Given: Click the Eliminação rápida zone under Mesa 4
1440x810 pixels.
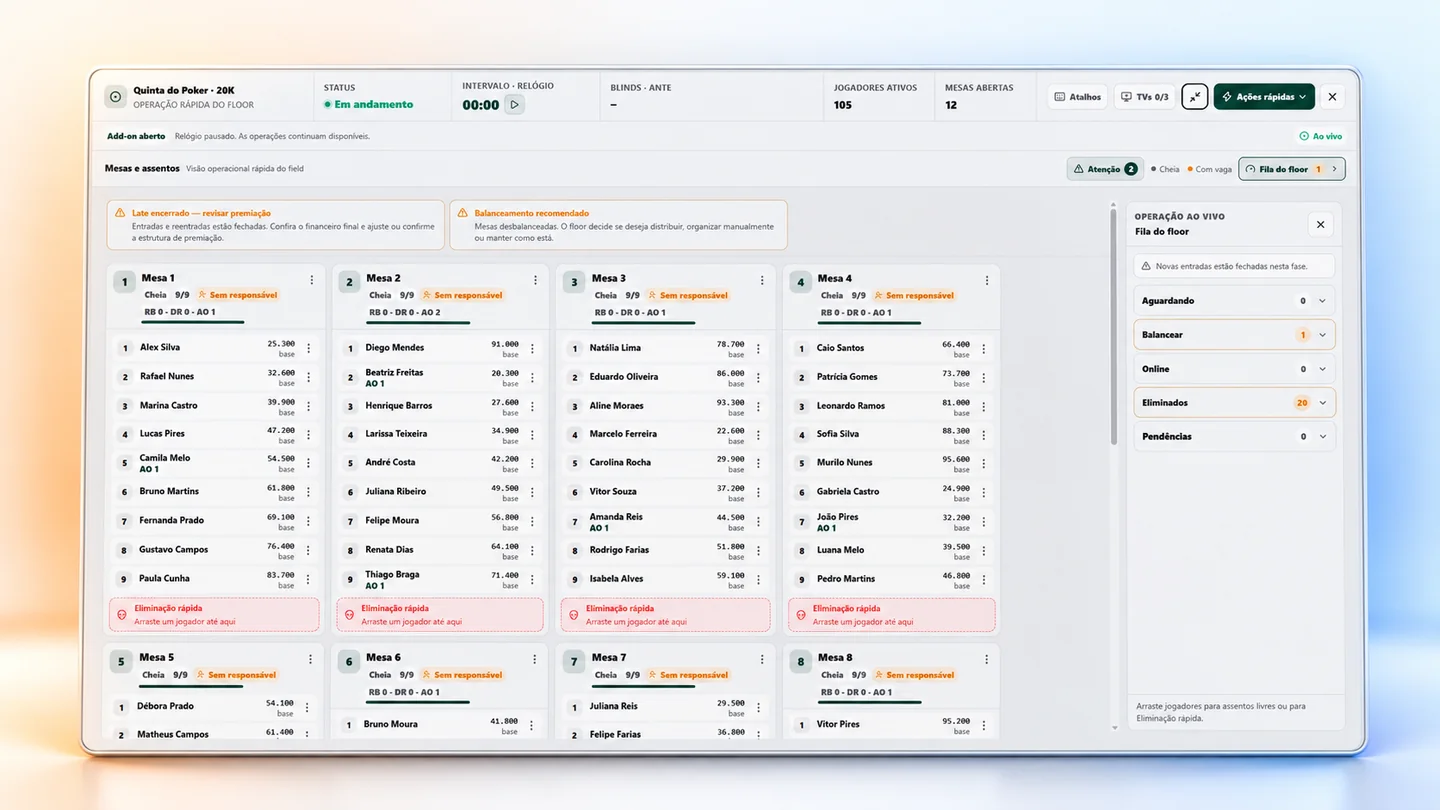Looking at the screenshot, I should (x=892, y=615).
